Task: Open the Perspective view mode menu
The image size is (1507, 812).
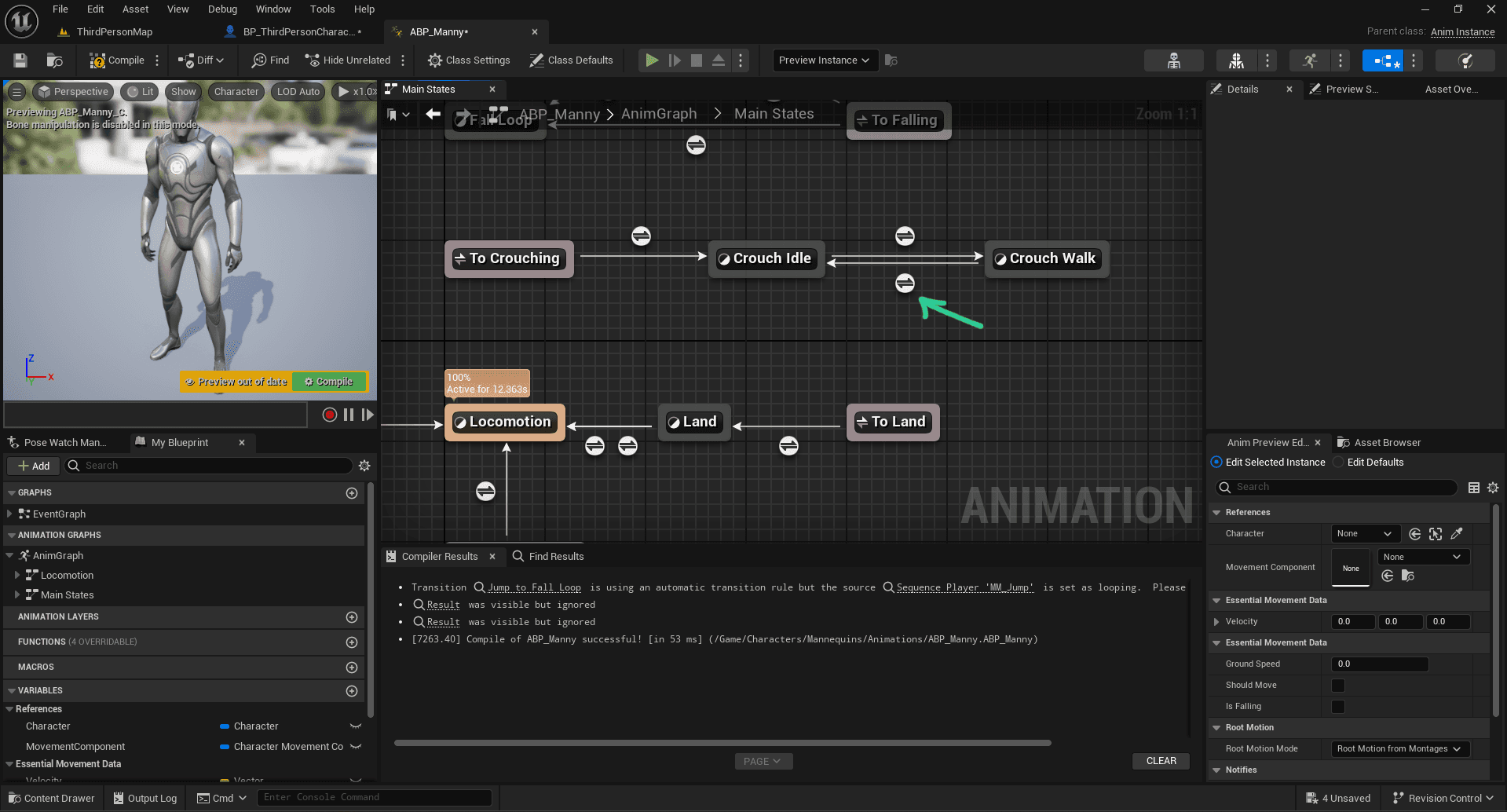Action: pyautogui.click(x=73, y=92)
